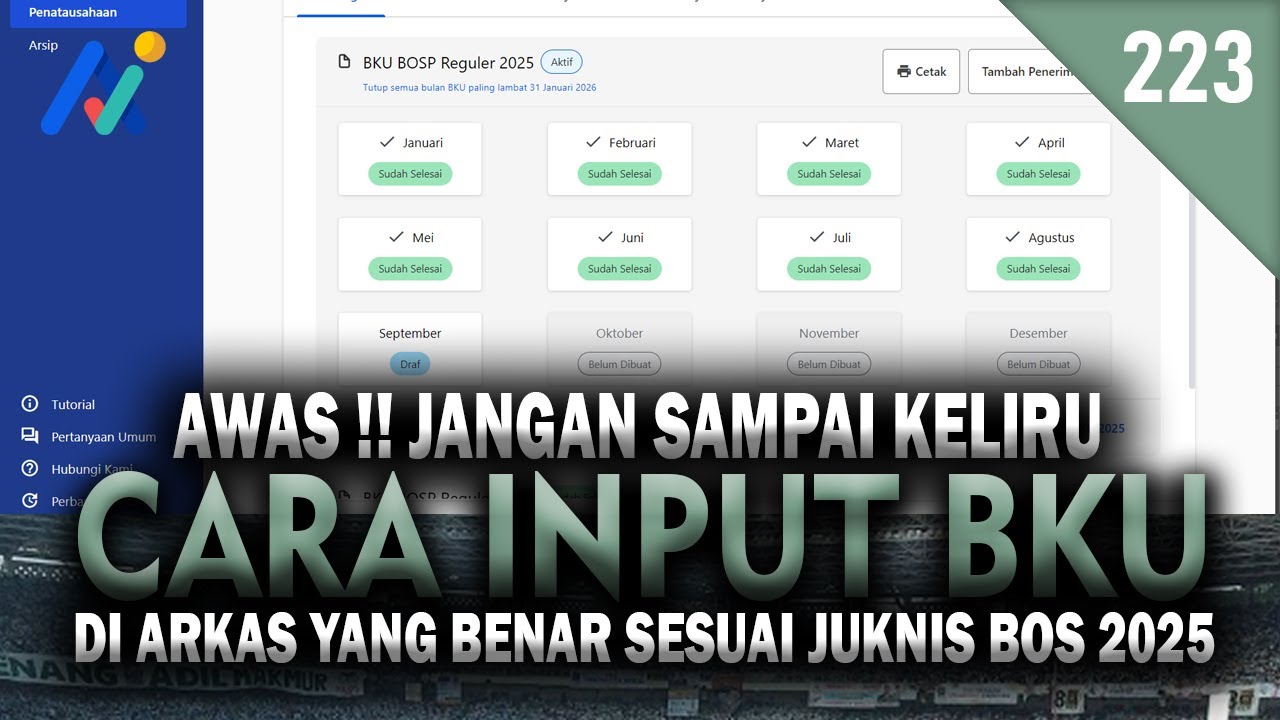Open the Januari BKU card

pyautogui.click(x=410, y=159)
